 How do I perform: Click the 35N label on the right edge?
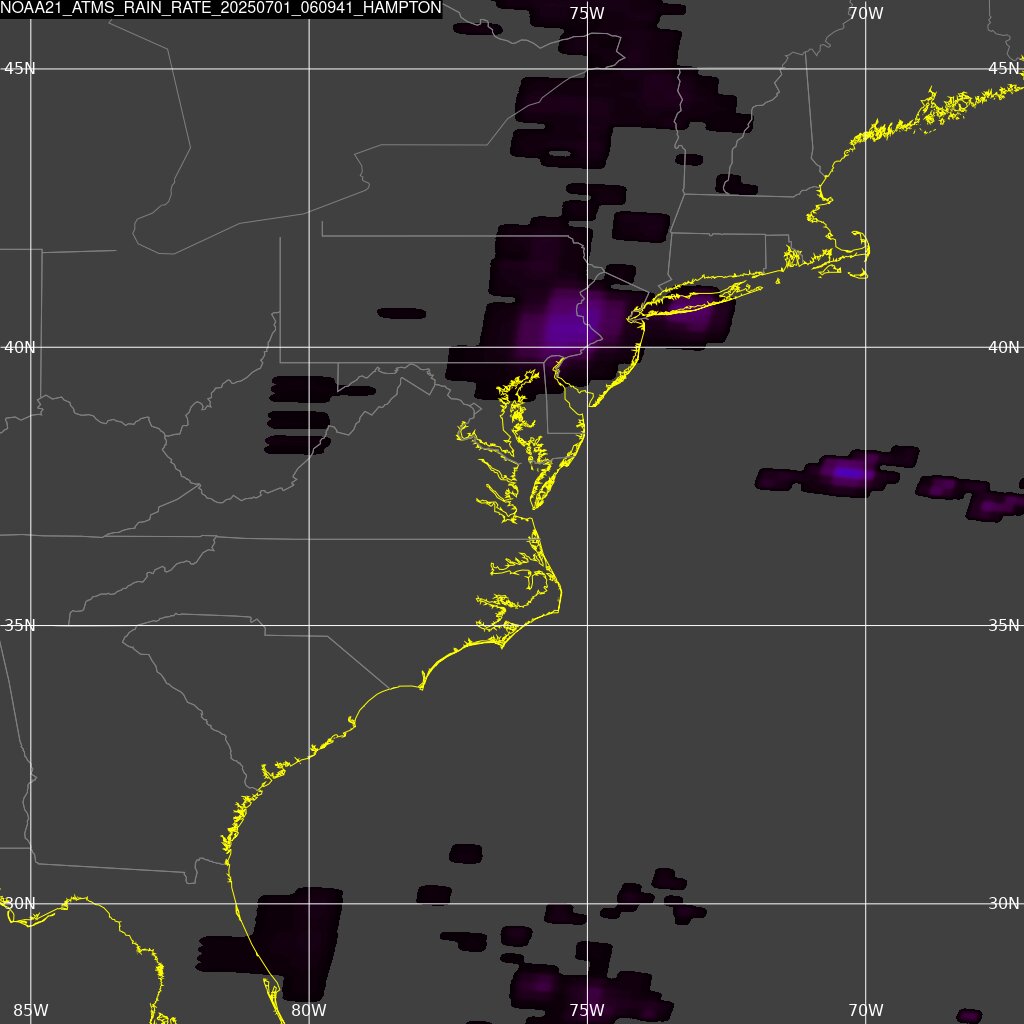click(1004, 626)
